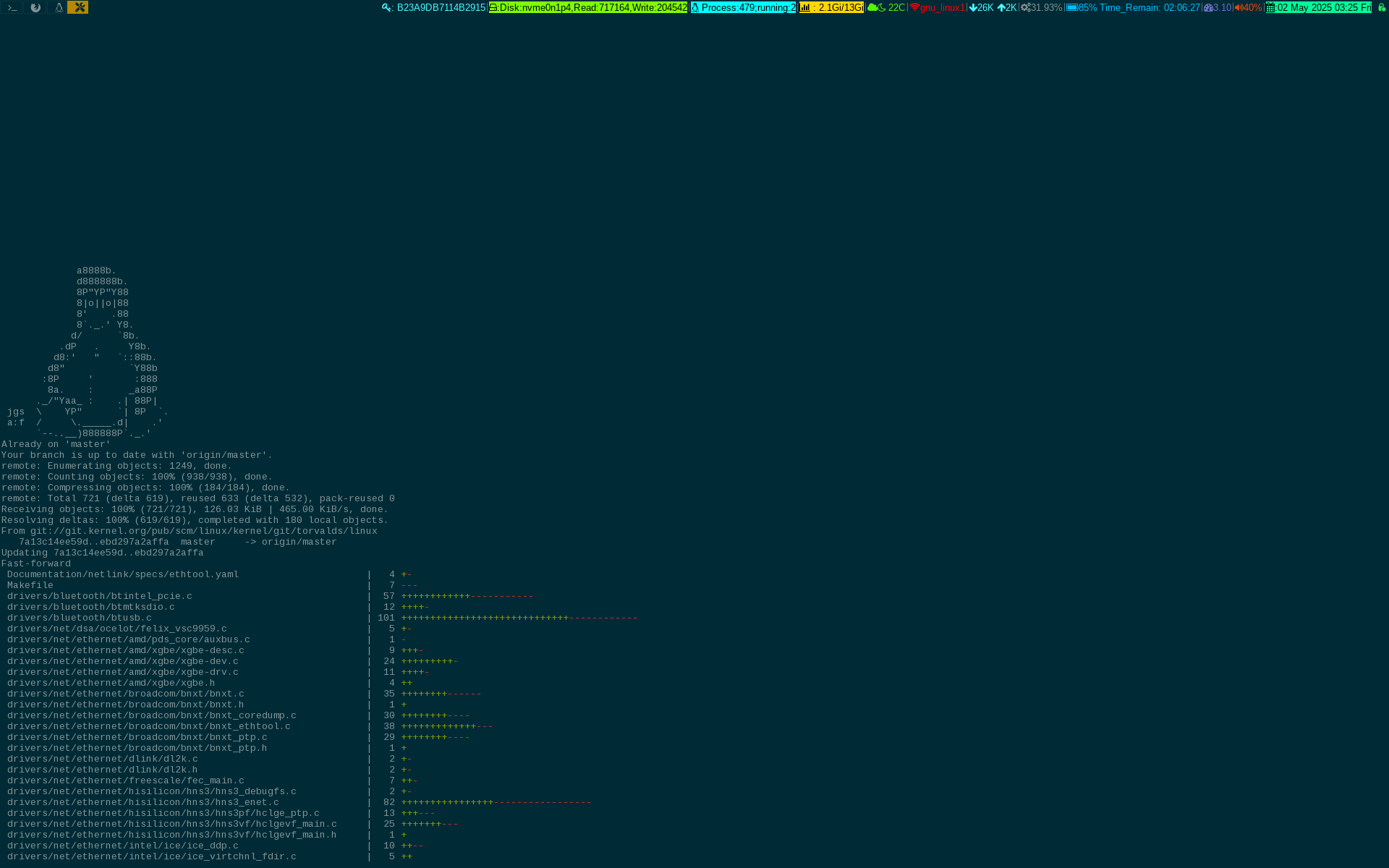The image size is (1389, 868).
Task: Click the Updating 7a13c14ee59d..ebd297a2affa line
Action: pos(103,553)
